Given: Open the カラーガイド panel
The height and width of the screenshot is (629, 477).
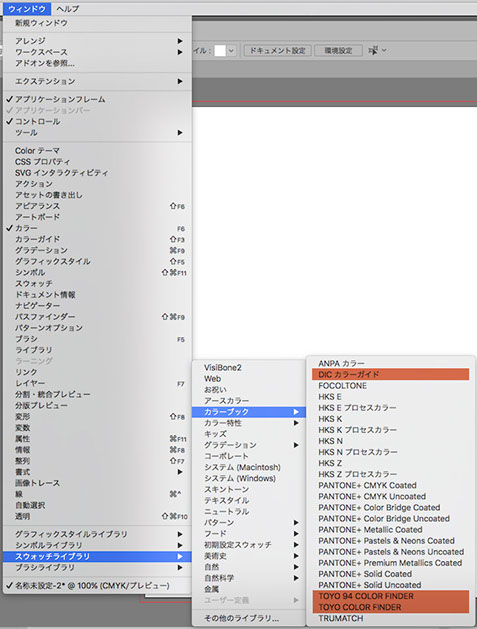Looking at the screenshot, I should tap(97, 239).
